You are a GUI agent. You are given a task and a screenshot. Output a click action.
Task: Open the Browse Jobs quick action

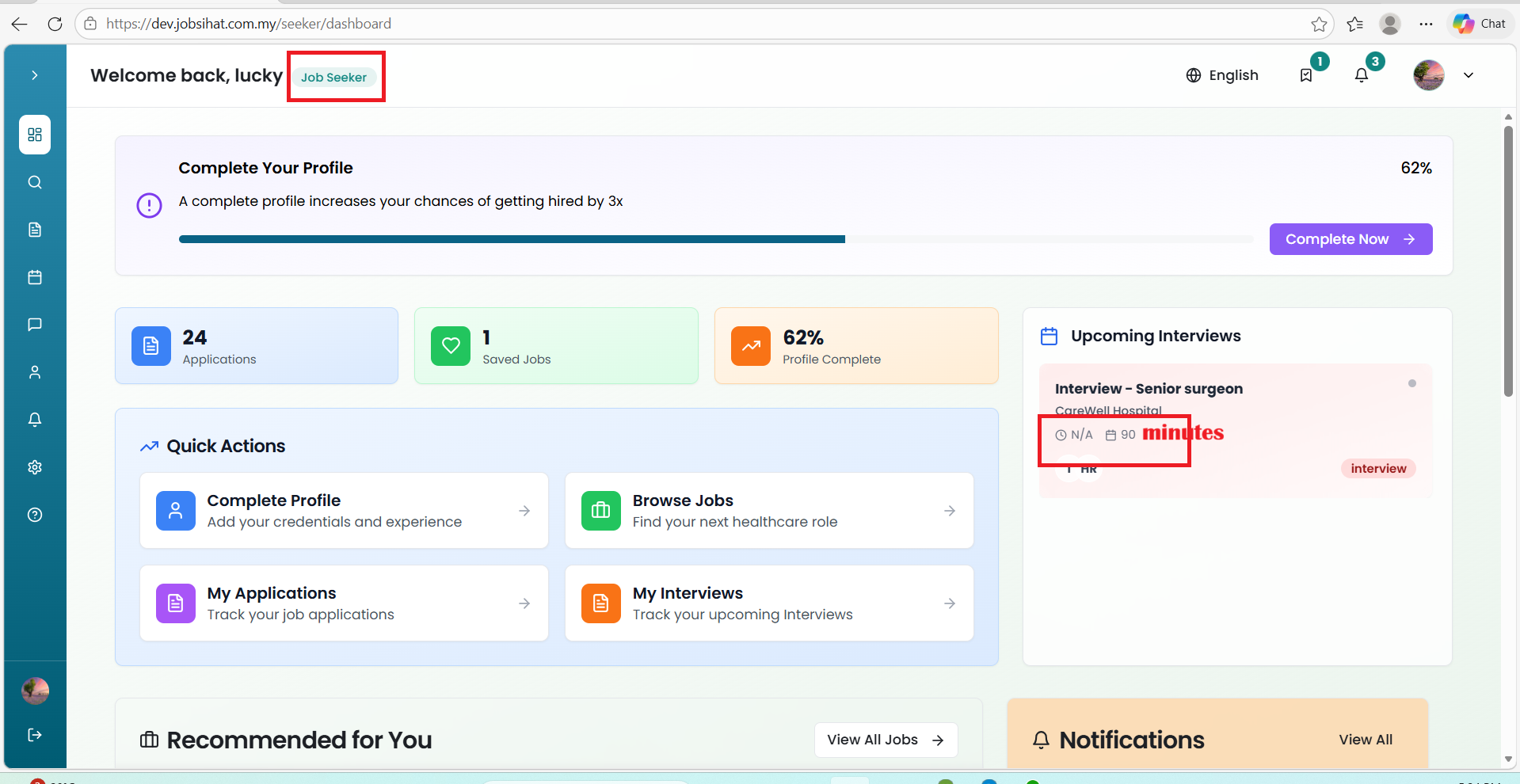coord(768,511)
